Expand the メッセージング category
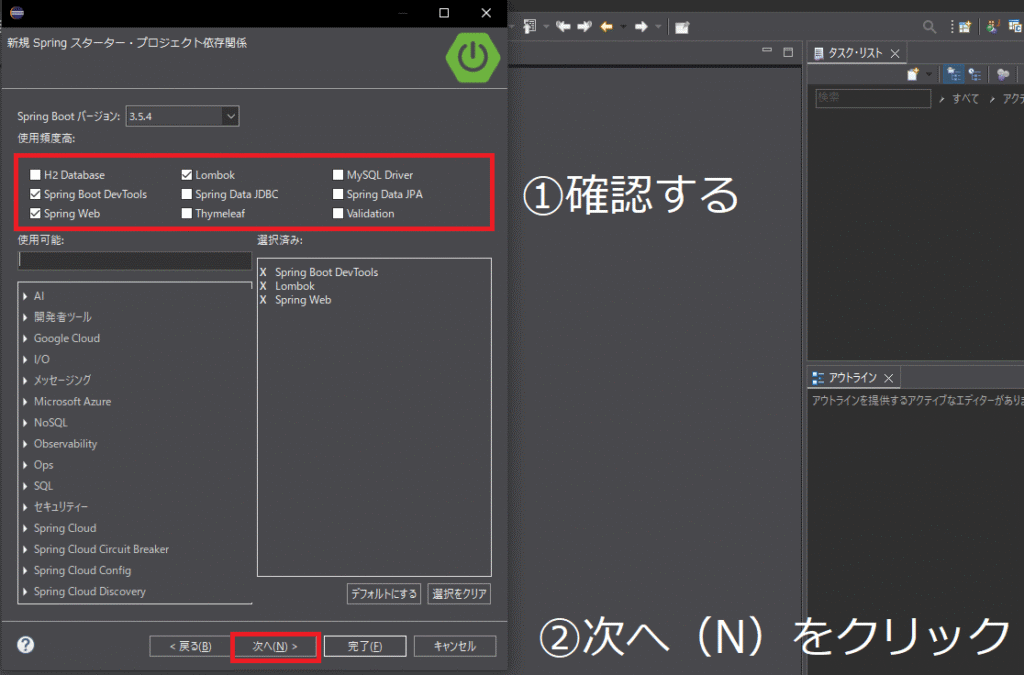1024x675 pixels. [25, 381]
